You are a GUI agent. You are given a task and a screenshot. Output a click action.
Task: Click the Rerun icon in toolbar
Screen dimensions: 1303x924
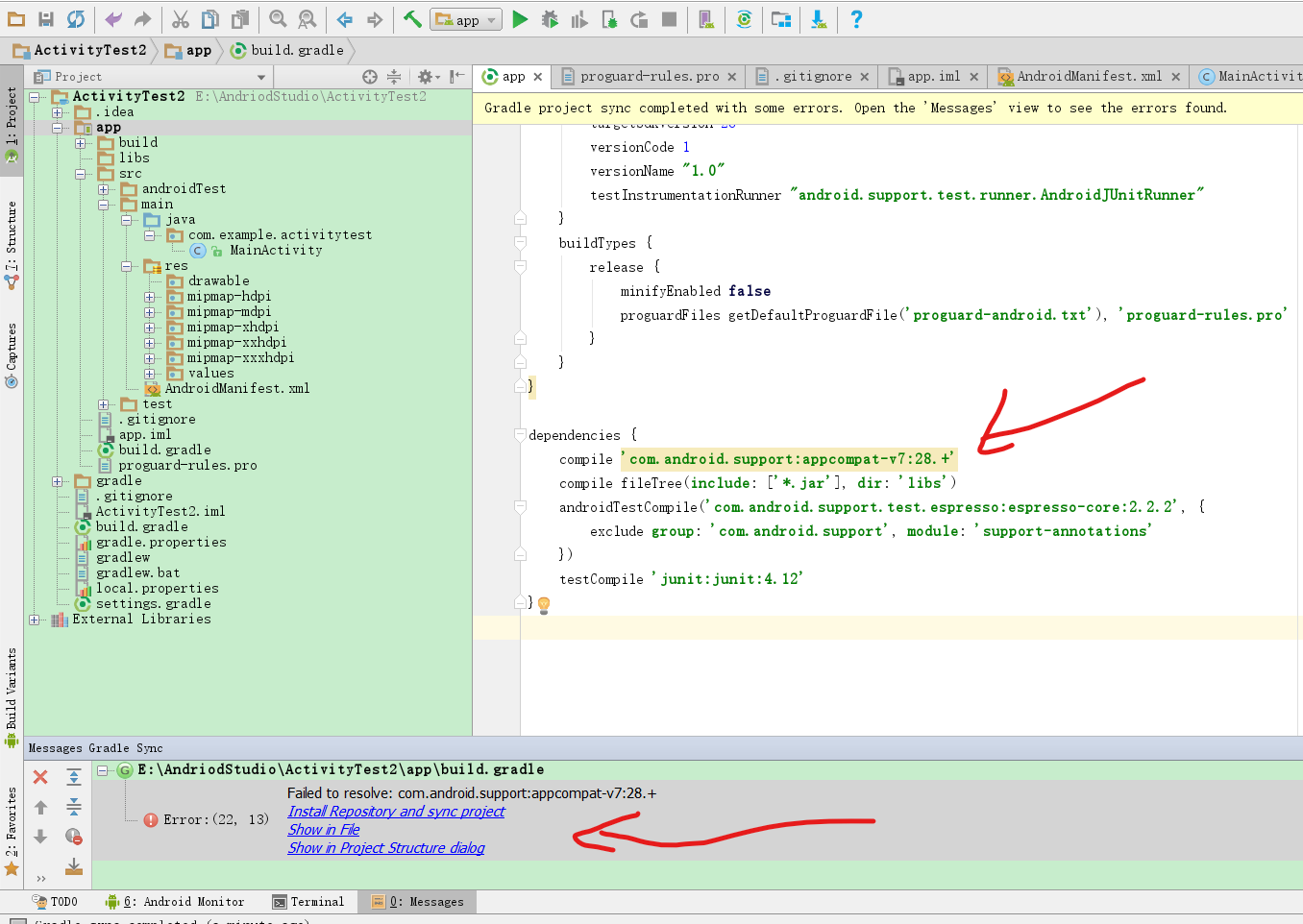639,19
